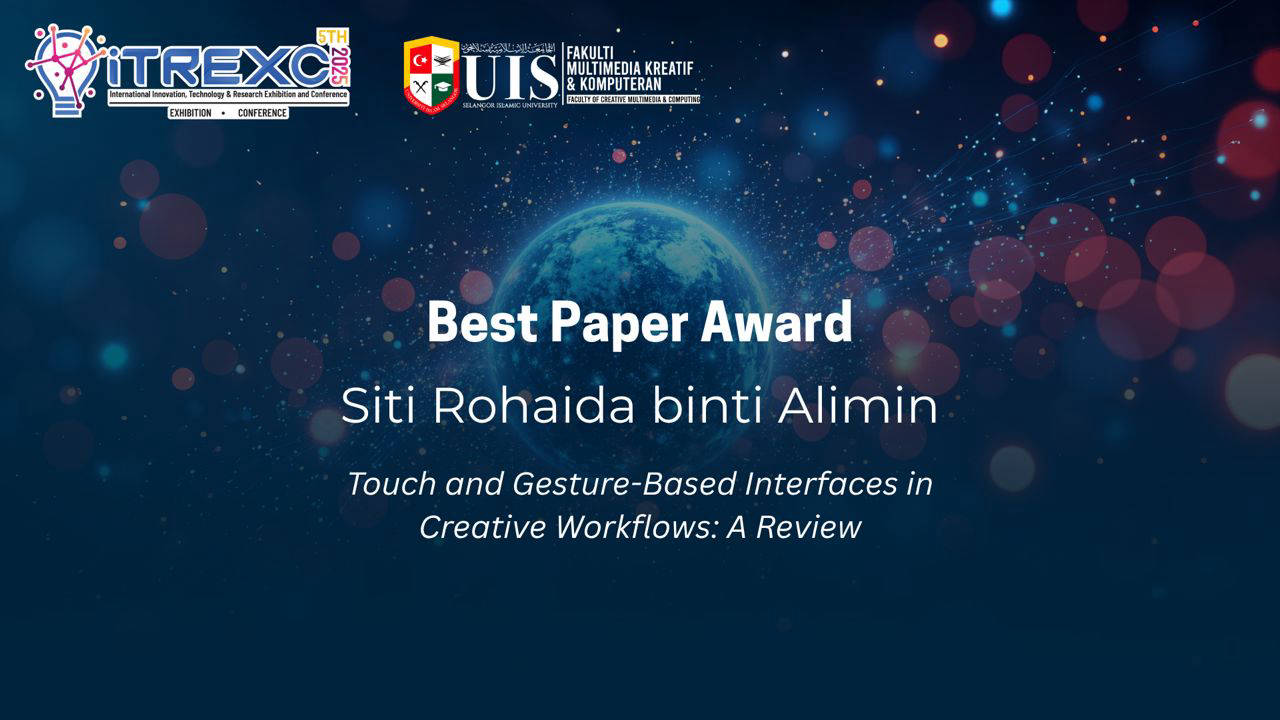Click the large UIS letters logo
This screenshot has height=720, width=1280.
tap(511, 77)
